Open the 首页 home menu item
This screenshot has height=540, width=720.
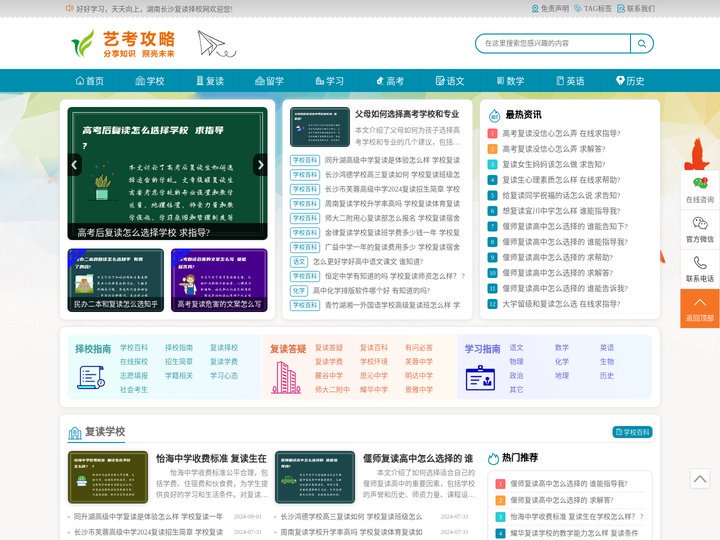(90, 81)
